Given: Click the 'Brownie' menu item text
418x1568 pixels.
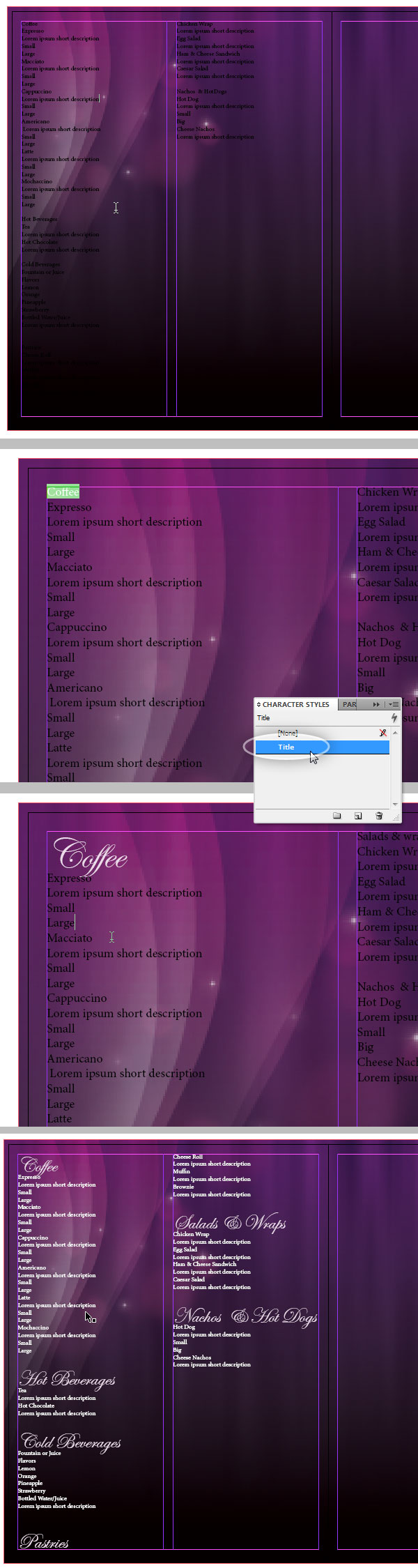Looking at the screenshot, I should [183, 1187].
